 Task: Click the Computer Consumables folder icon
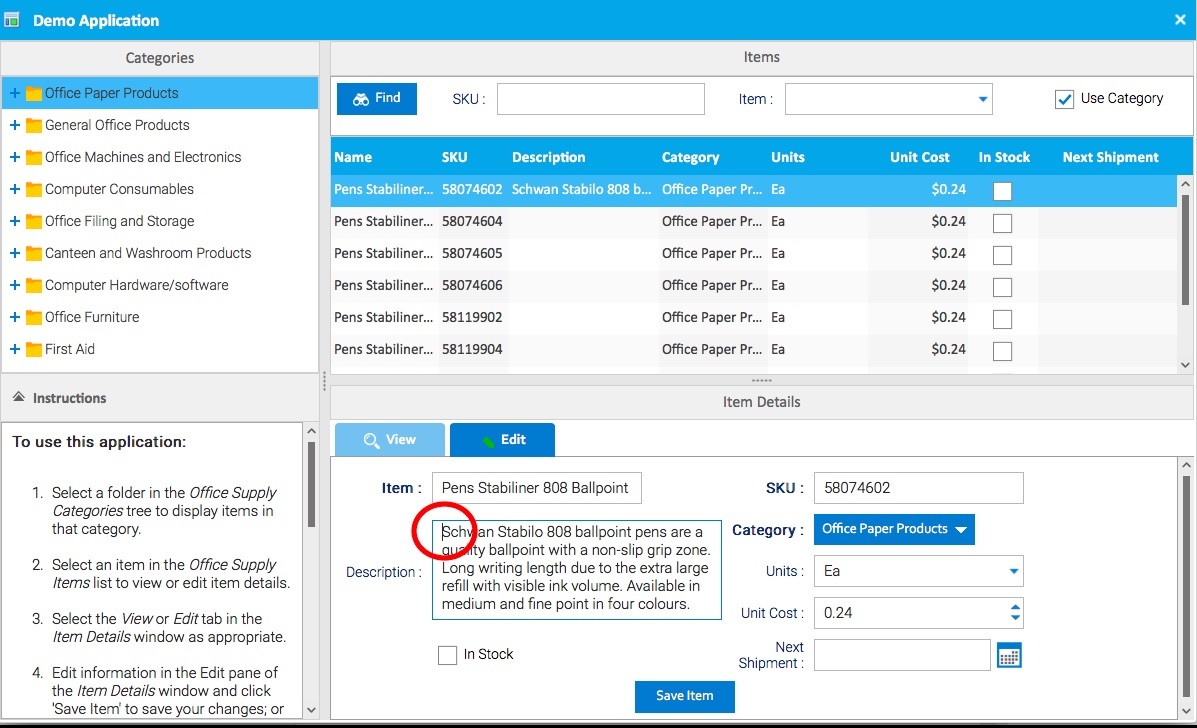click(x=34, y=190)
